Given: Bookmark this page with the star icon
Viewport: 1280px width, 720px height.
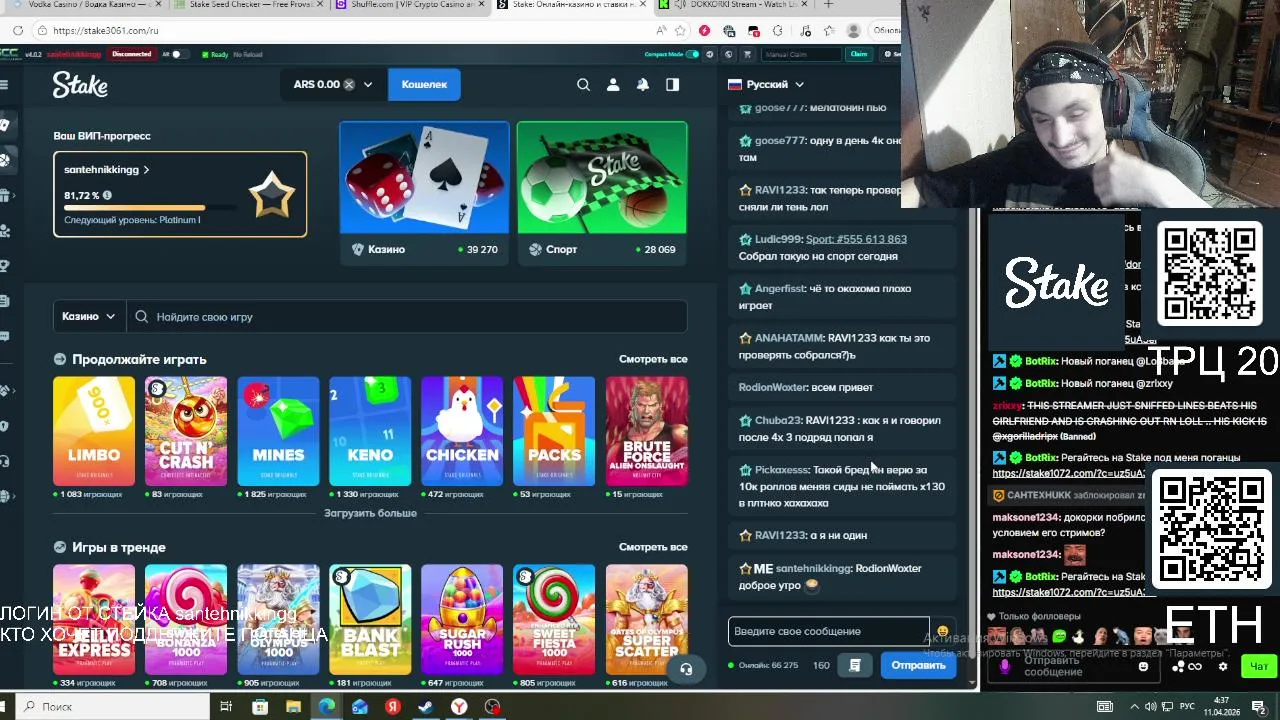Looking at the screenshot, I should coord(681,30).
